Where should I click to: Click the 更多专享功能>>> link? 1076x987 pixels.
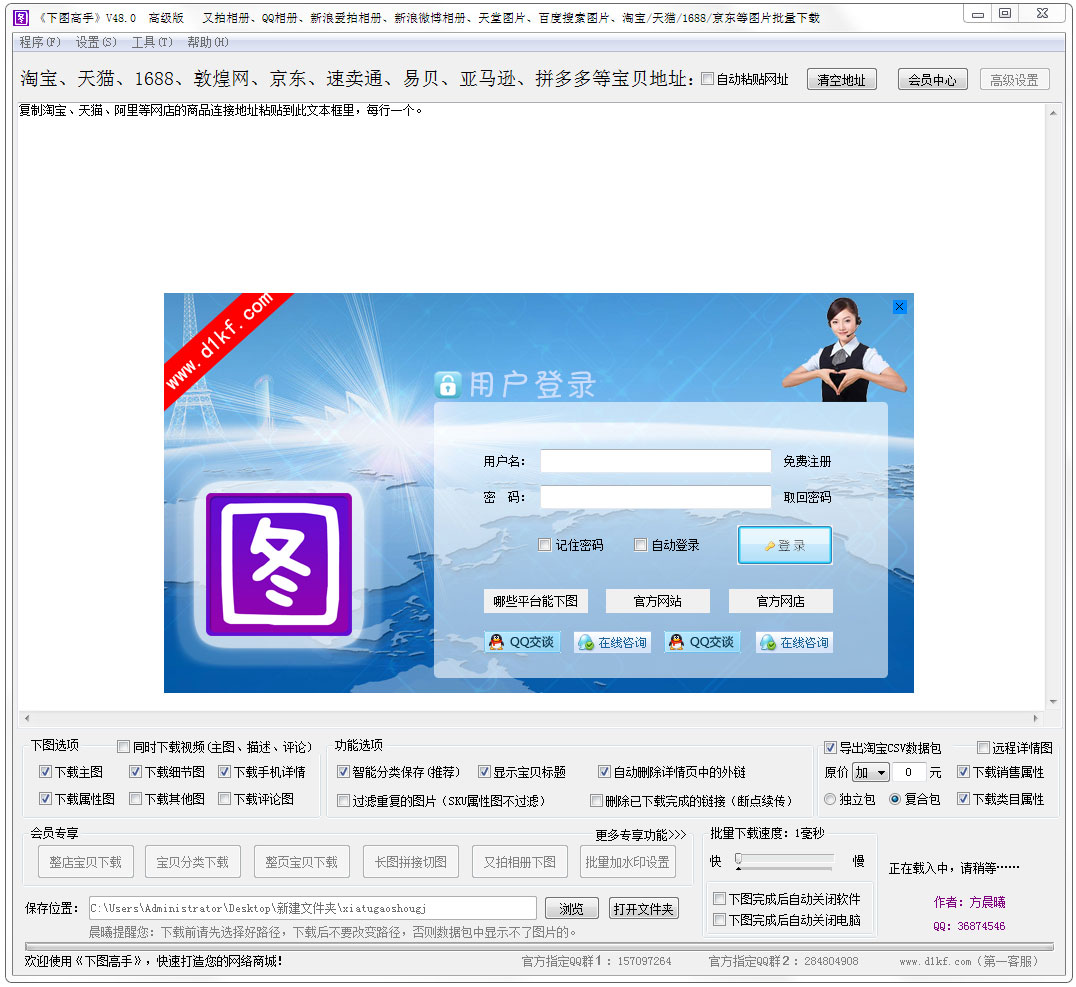(641, 835)
